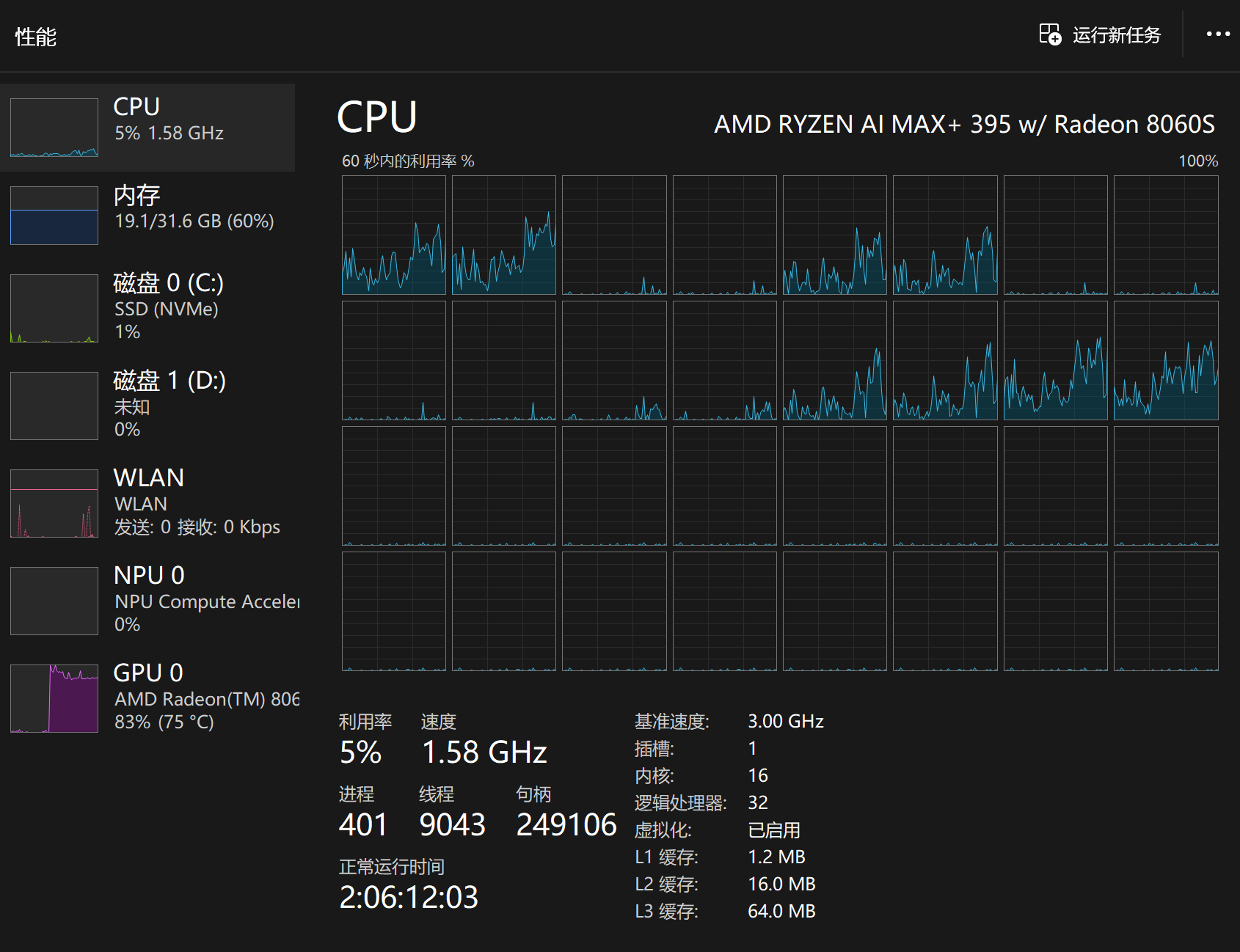Click the CPU mini graph thumbnail
This screenshot has width=1240, height=952.
click(54, 128)
